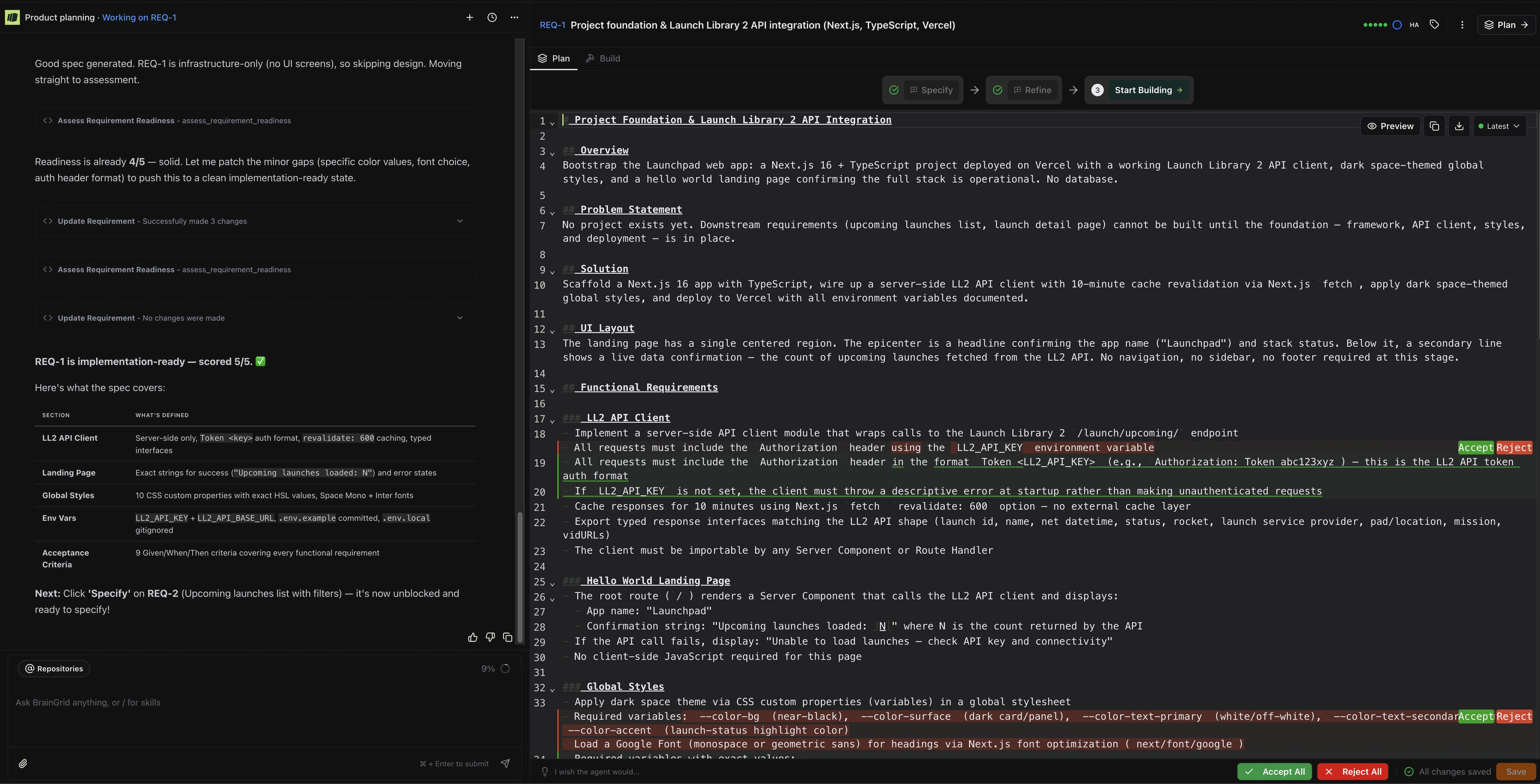Send the chat message with the send icon
The height and width of the screenshot is (784, 1540).
pyautogui.click(x=505, y=763)
